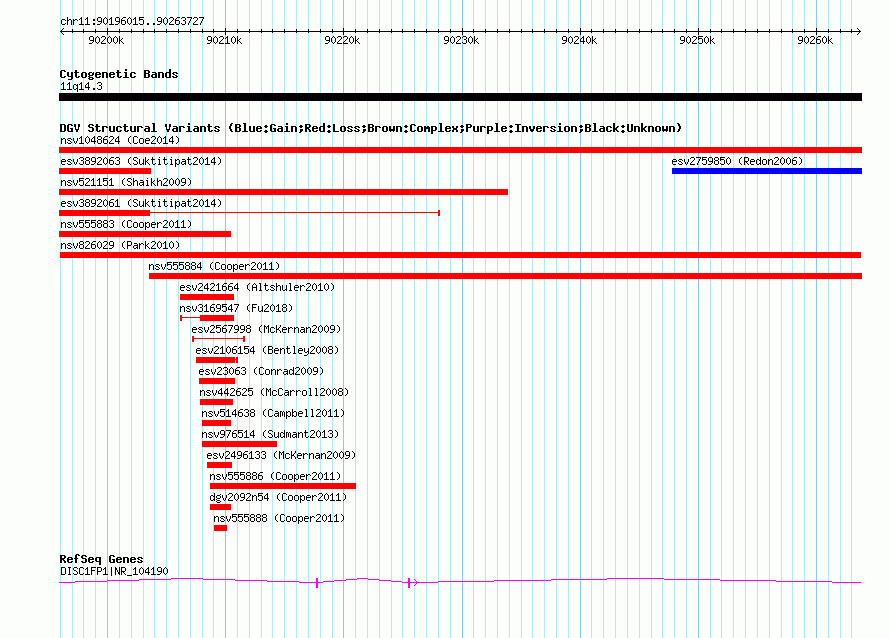Click the red bar under nsv1048624
Image resolution: width=890 pixels, height=638 pixels.
pos(460,150)
